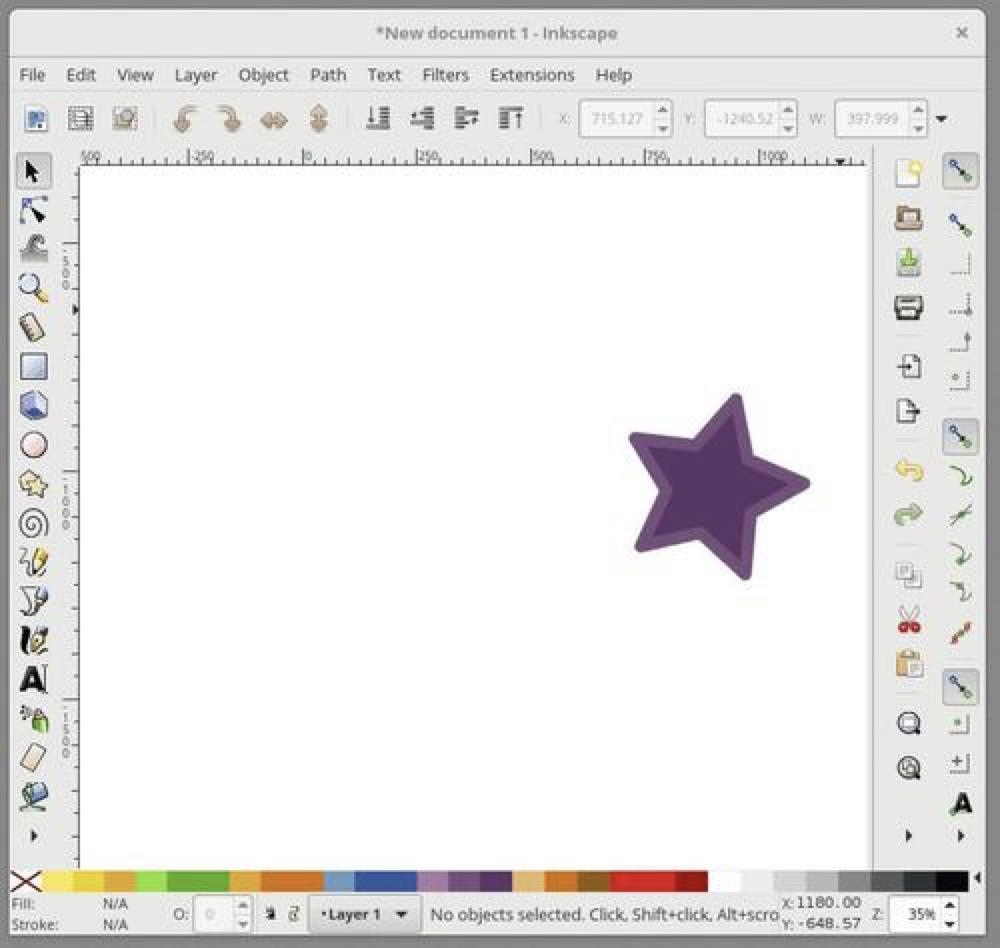
Task: Expand the left toolbox overflow triangle
Action: click(x=33, y=836)
